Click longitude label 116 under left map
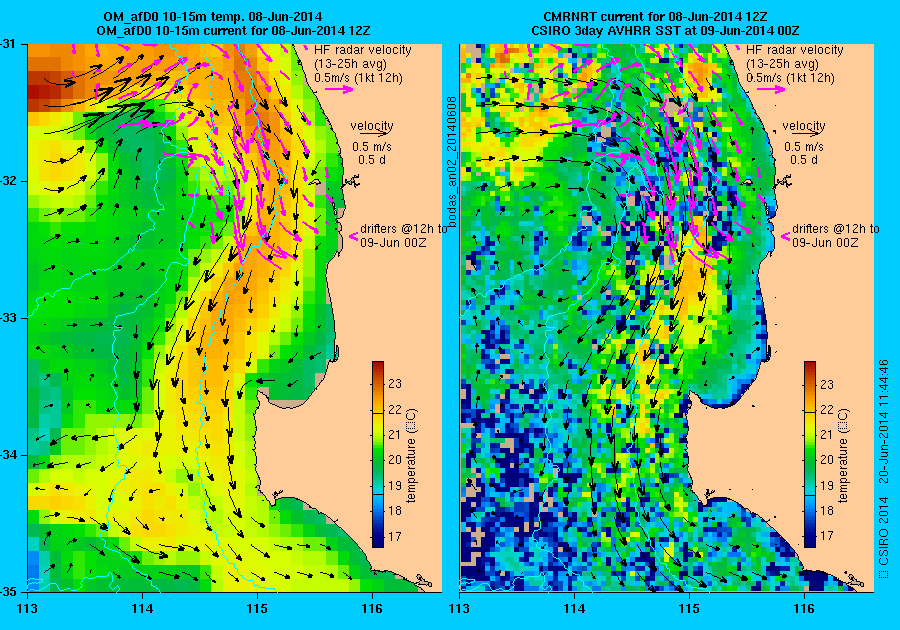 372,609
